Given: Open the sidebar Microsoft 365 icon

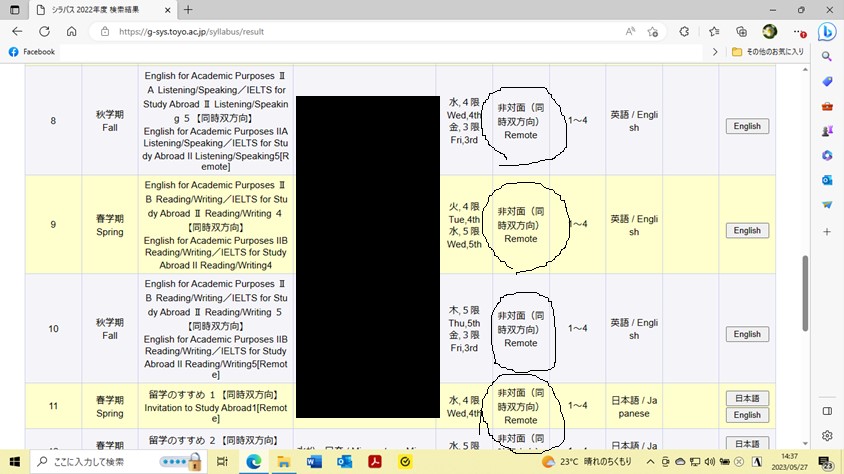Looking at the screenshot, I should click(827, 155).
